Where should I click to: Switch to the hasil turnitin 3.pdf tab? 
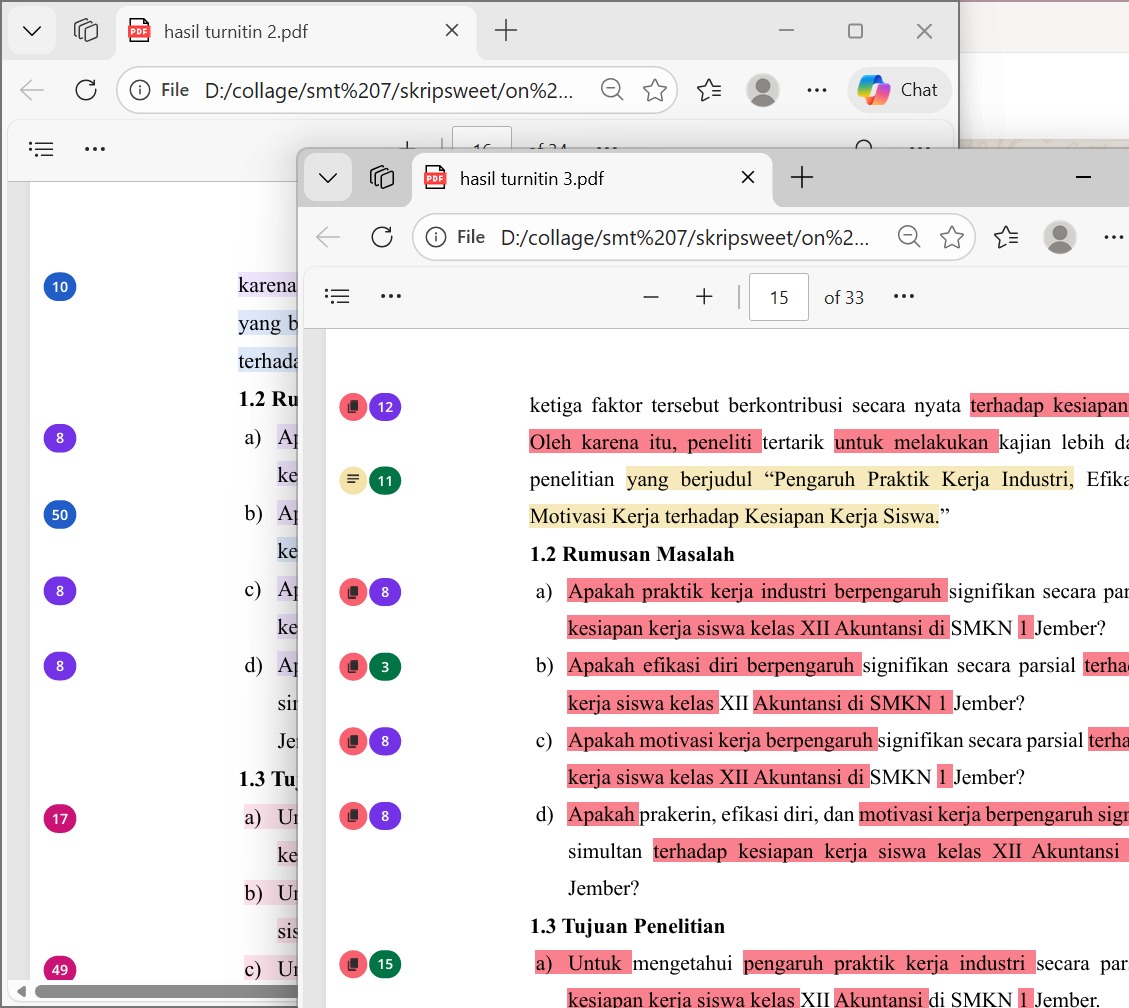[592, 178]
